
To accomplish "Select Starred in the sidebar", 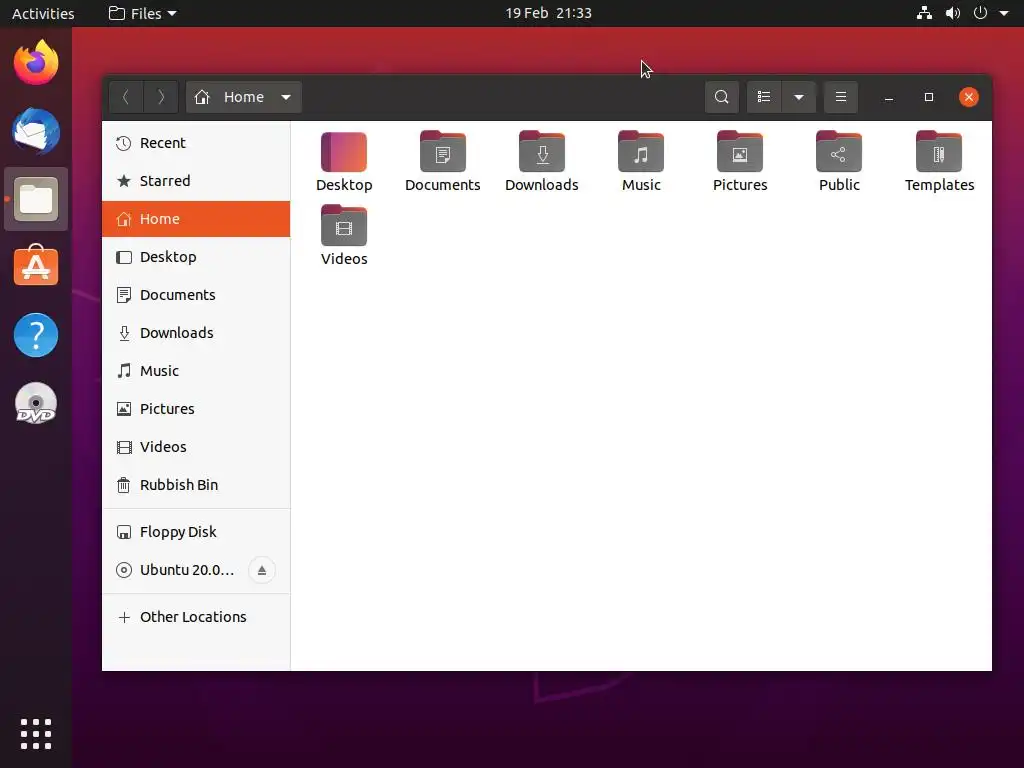I will (x=196, y=181).
